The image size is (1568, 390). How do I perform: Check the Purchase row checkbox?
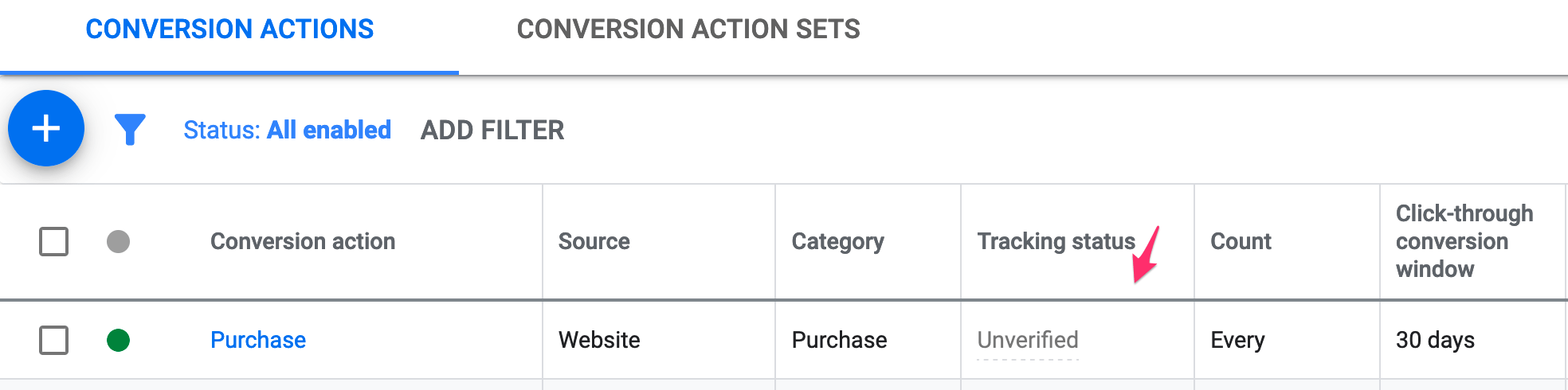pos(53,341)
